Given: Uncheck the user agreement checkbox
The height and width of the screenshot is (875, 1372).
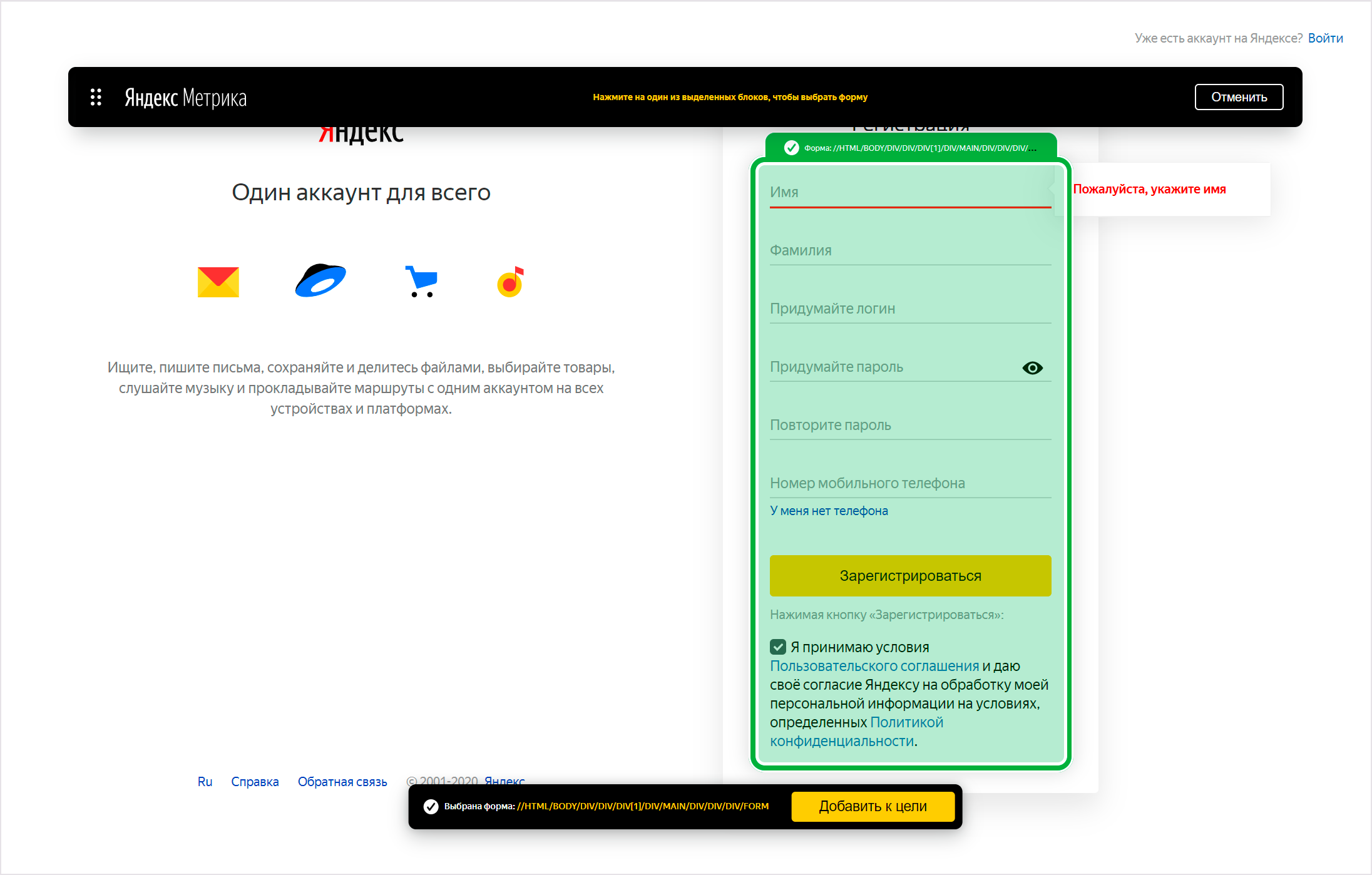Looking at the screenshot, I should (778, 647).
